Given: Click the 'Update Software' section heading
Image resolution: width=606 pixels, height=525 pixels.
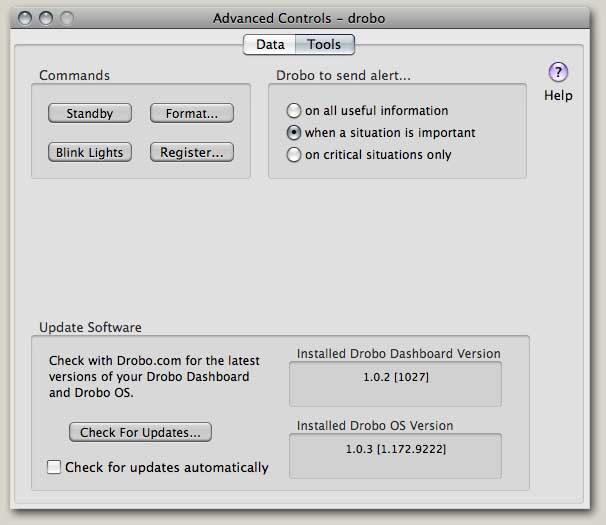Looking at the screenshot, I should (90, 327).
